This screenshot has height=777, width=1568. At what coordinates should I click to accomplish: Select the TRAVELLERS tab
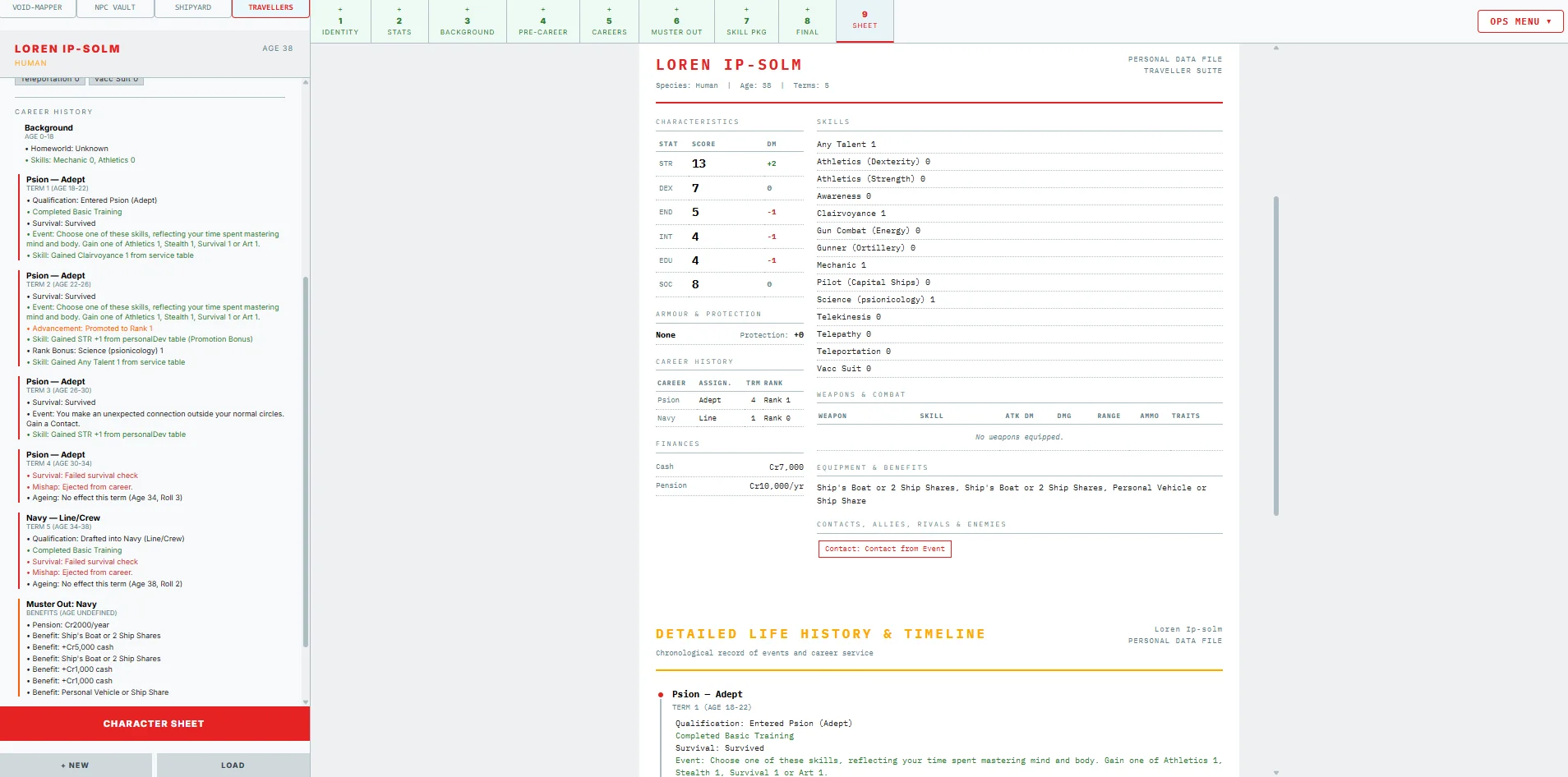[271, 8]
